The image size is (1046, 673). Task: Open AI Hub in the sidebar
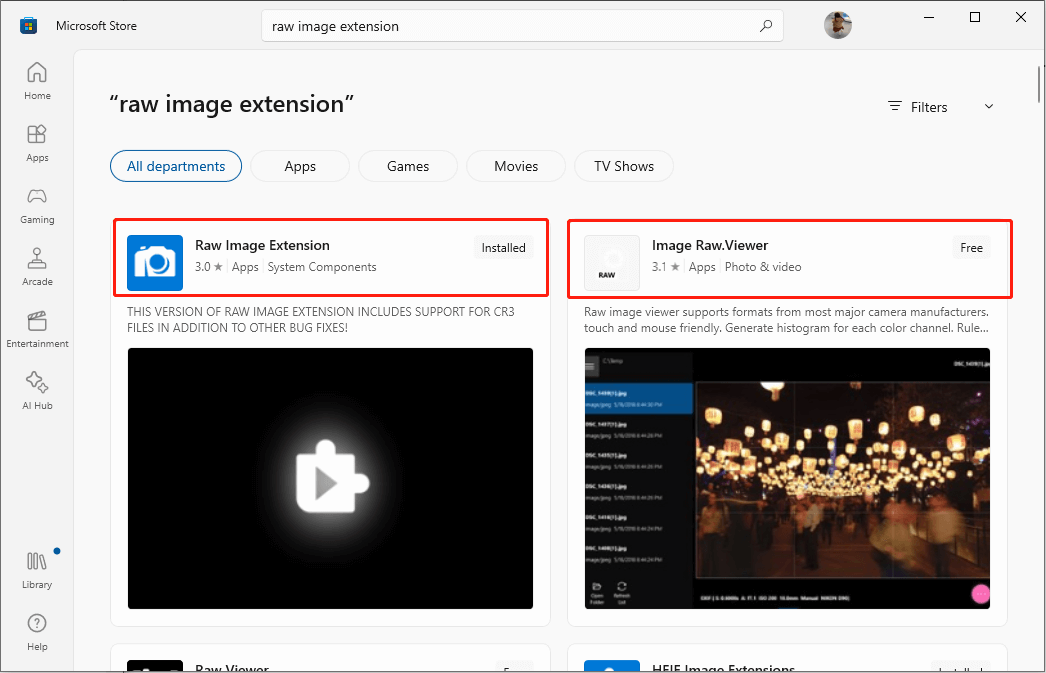[37, 391]
